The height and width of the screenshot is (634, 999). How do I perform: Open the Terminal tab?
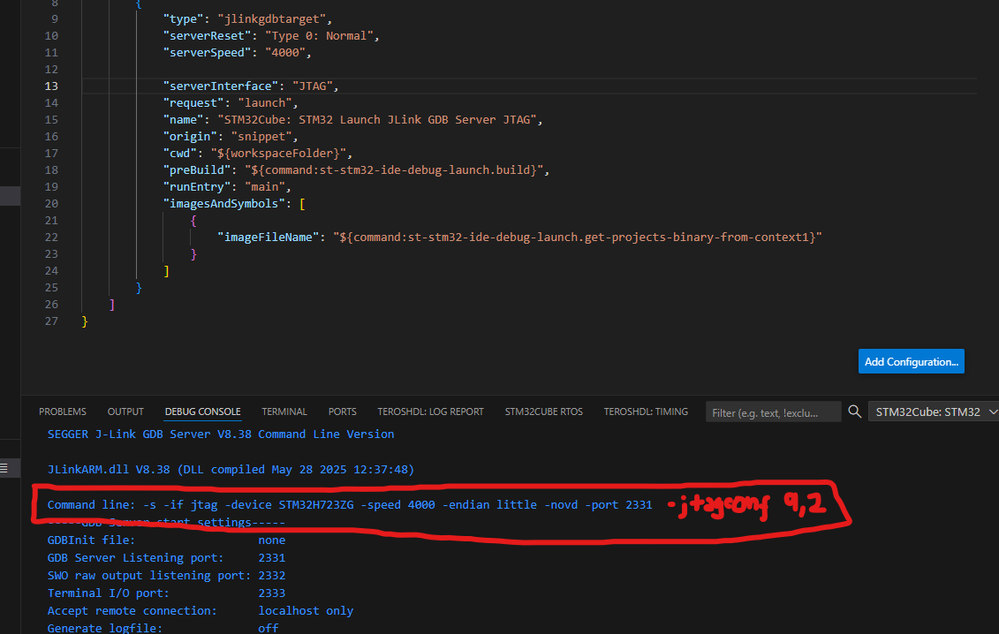tap(284, 412)
